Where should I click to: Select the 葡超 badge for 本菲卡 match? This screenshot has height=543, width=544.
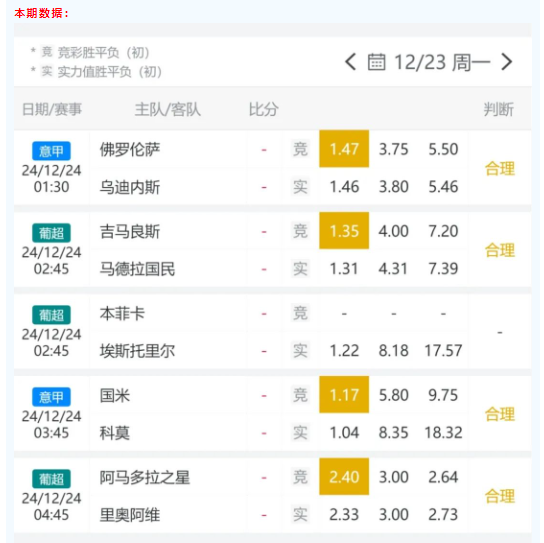point(51,315)
